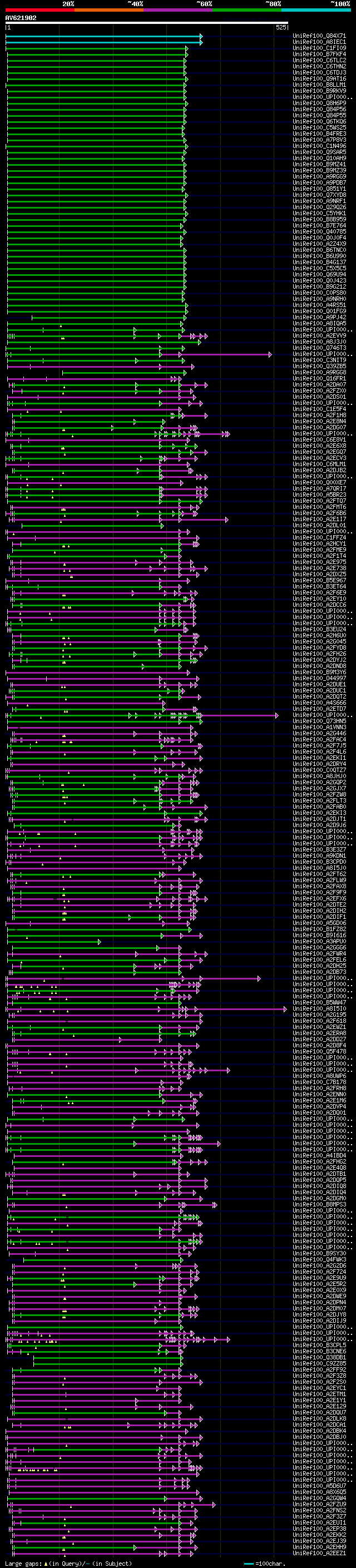Click hit label UniRef100_A9KDN1
Viewport: 356px width, 1568px height.
coord(319,855)
